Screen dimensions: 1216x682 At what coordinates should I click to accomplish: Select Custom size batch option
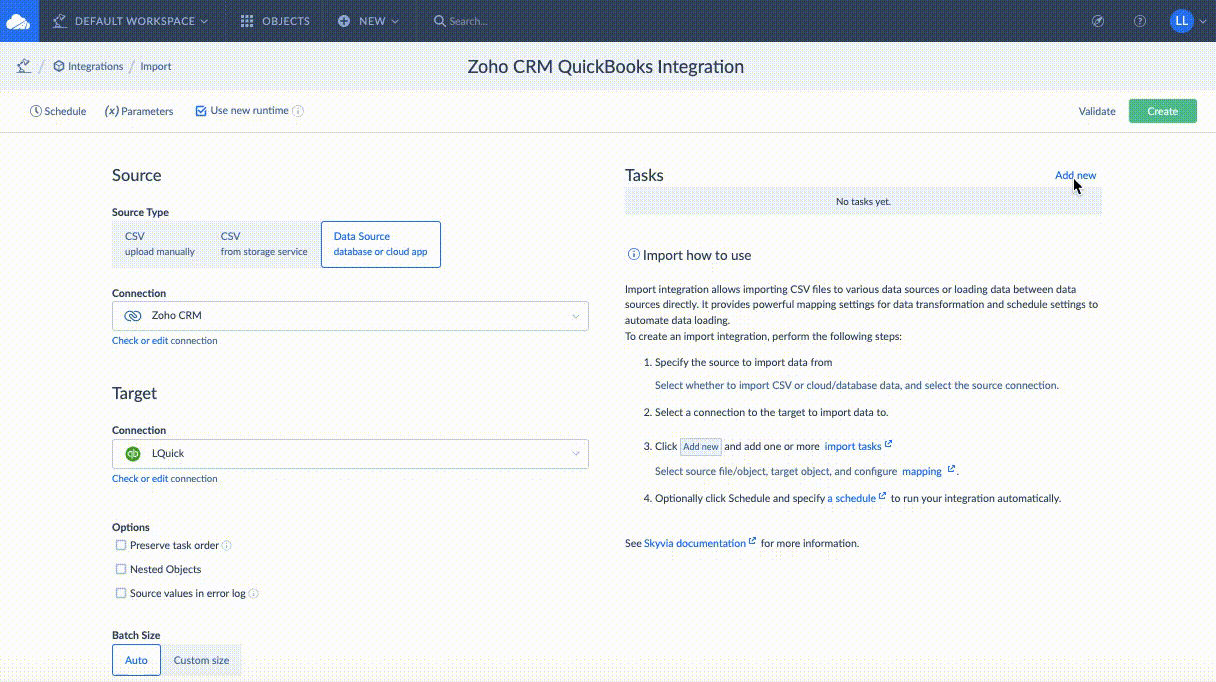[x=201, y=660]
